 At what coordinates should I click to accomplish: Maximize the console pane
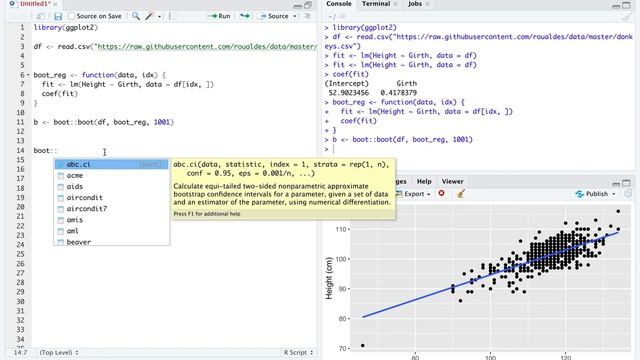click(627, 5)
